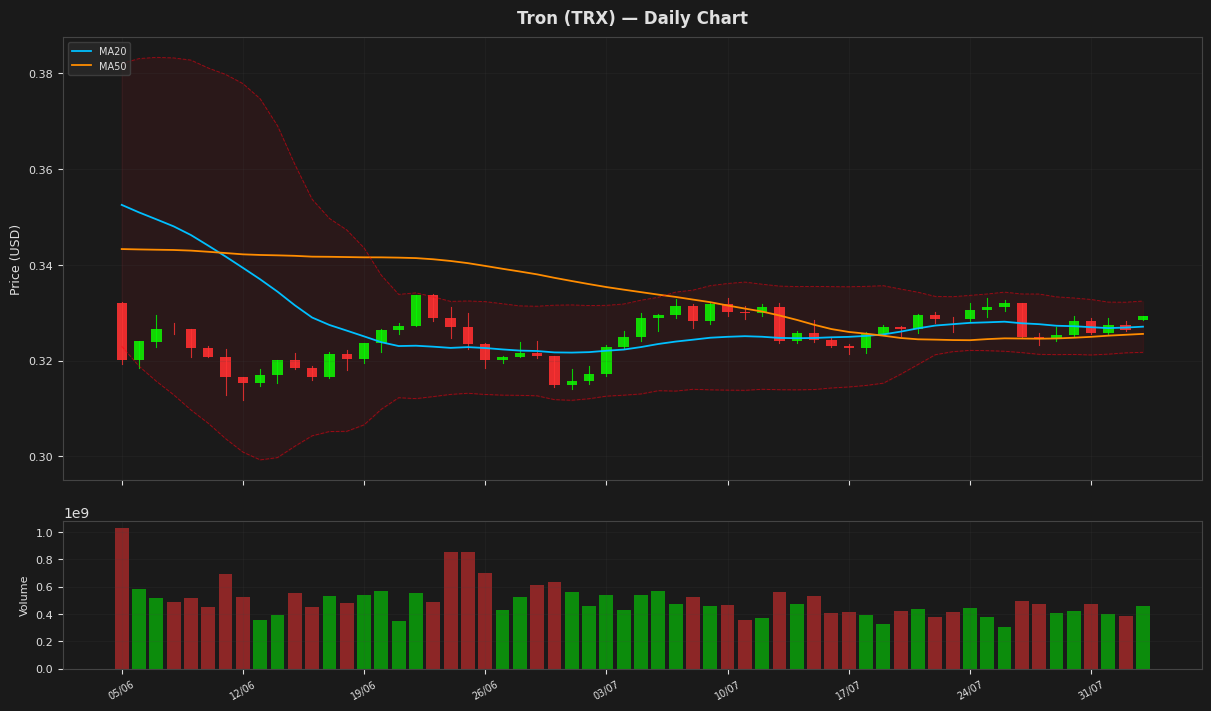Click the MA50 legend entry
Image resolution: width=1211 pixels, height=711 pixels.
pos(99,66)
